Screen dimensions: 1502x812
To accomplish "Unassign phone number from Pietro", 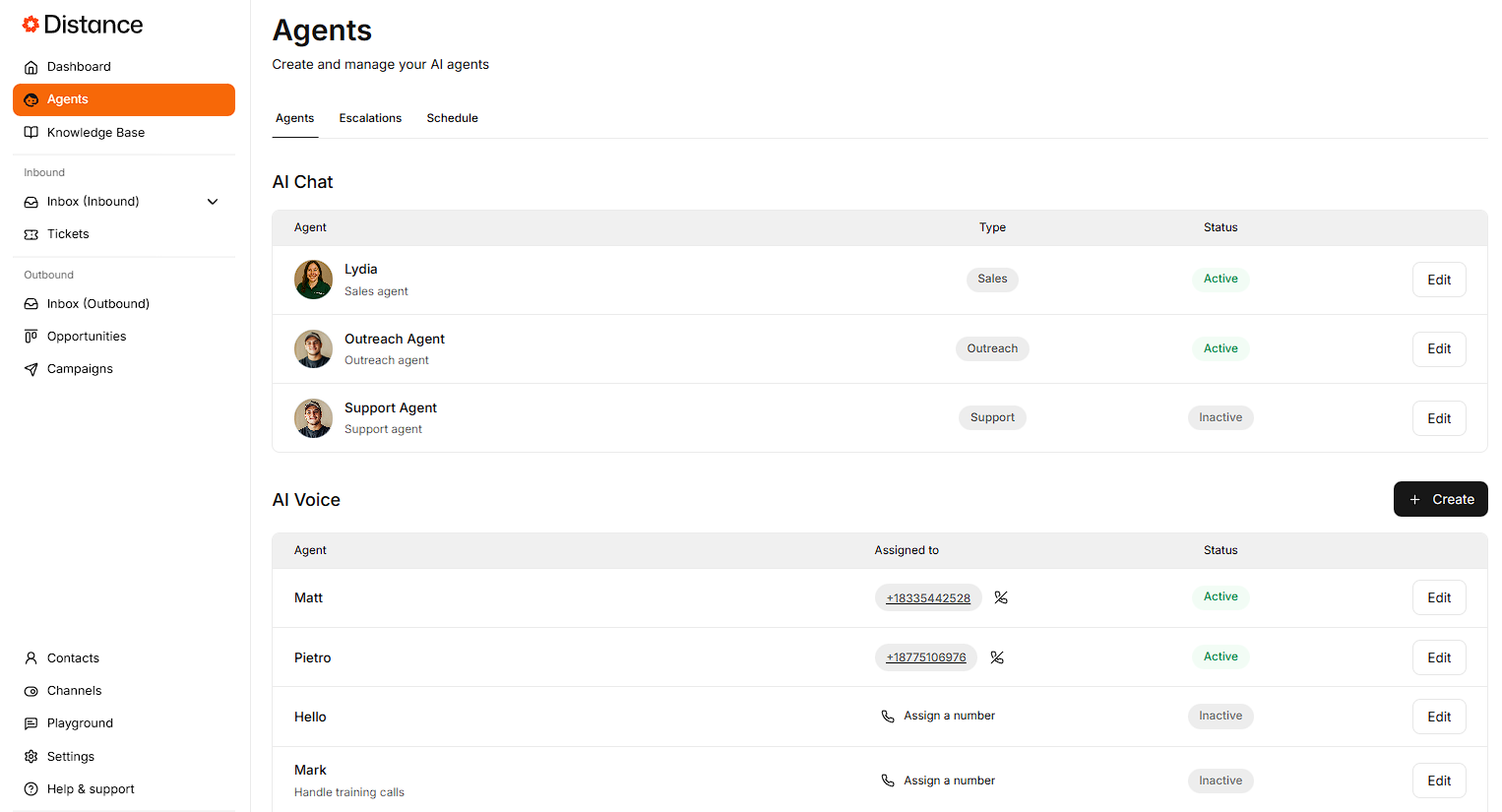I will (x=997, y=657).
